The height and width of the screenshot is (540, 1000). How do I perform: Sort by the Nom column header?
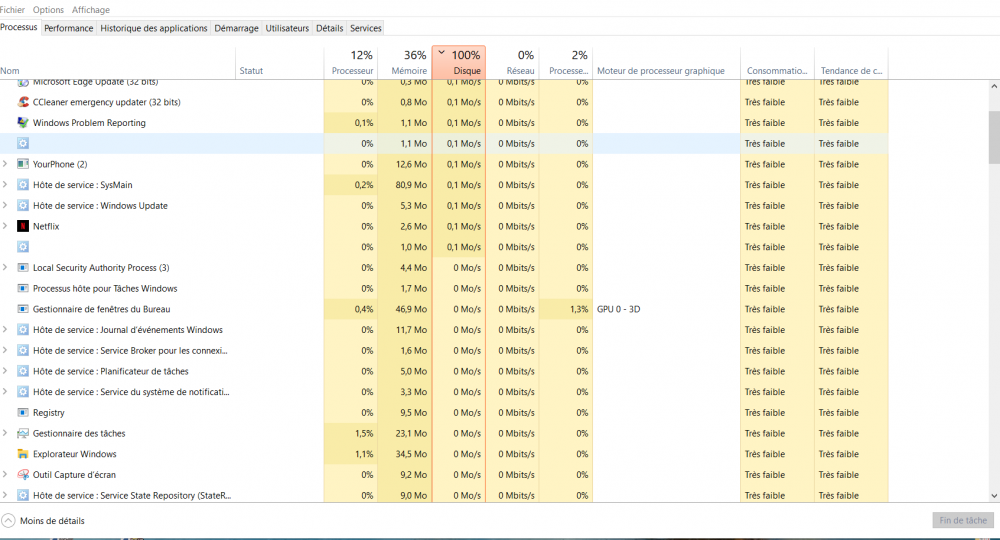117,62
